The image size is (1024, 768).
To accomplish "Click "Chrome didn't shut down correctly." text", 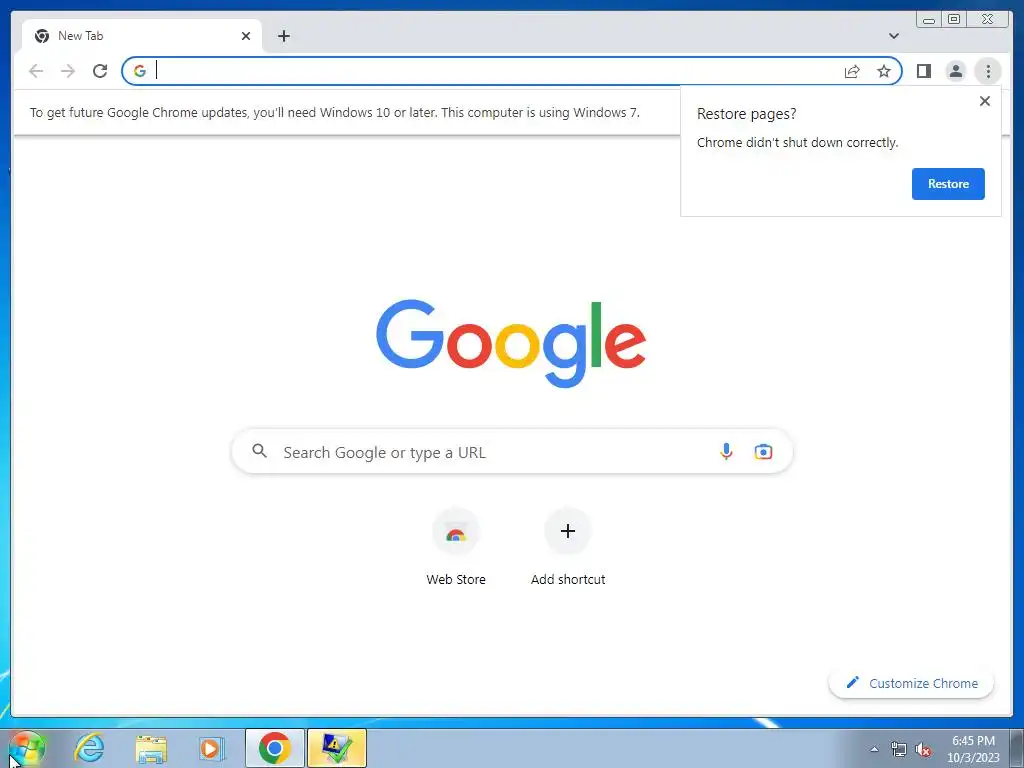I will coord(797,142).
